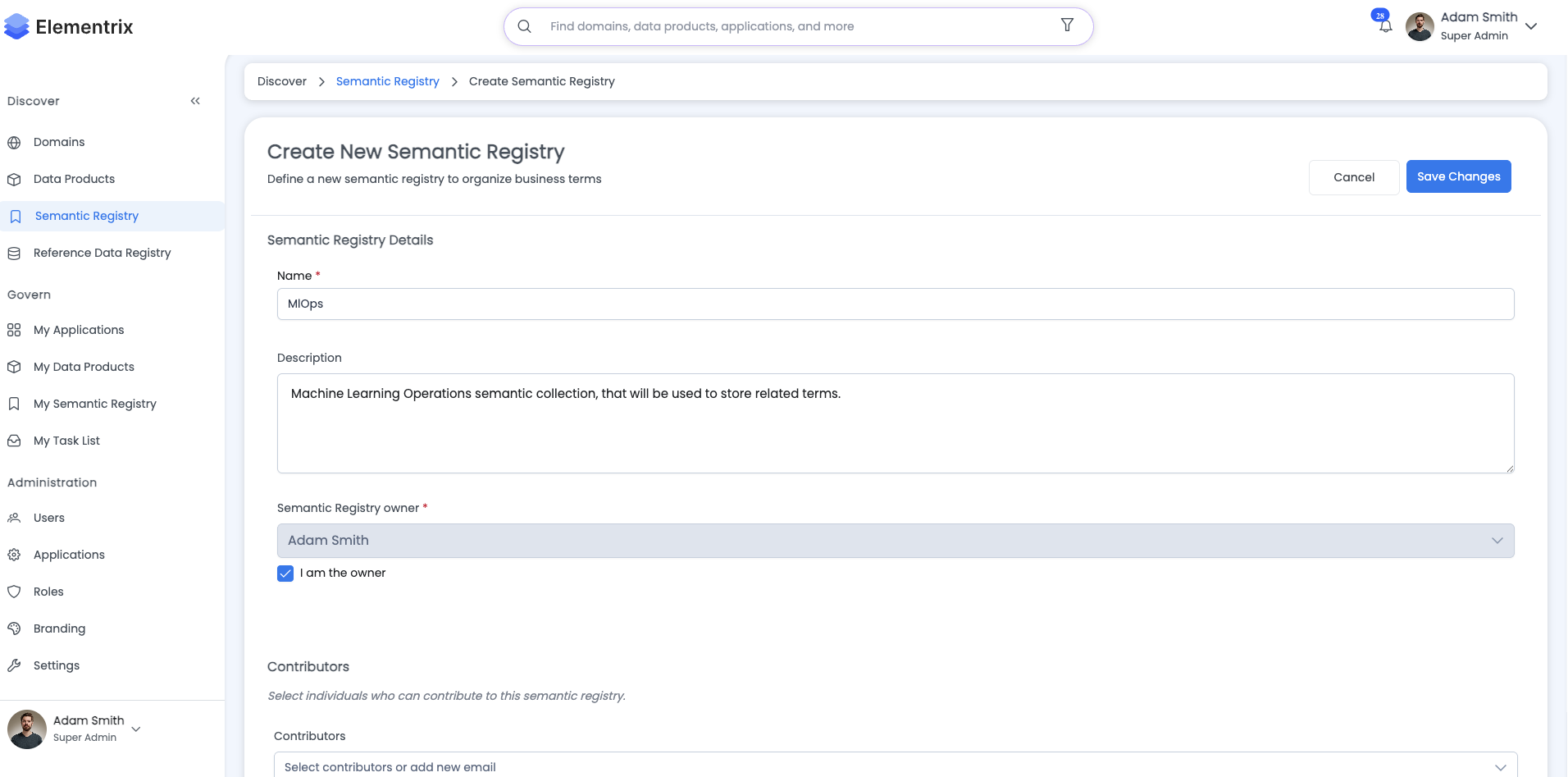Select My Semantic Registry in sidebar

coord(94,404)
